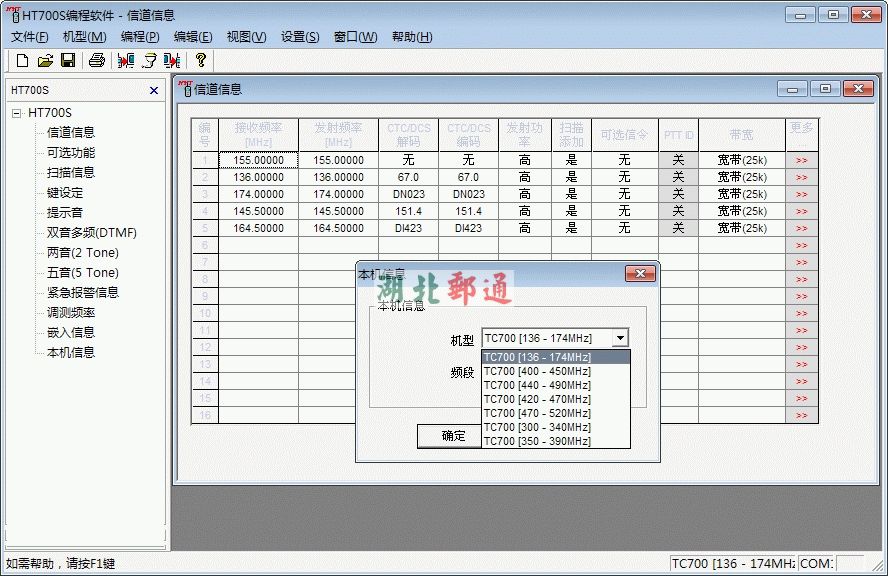Collapse the HT700S tree root node

pos(17,113)
